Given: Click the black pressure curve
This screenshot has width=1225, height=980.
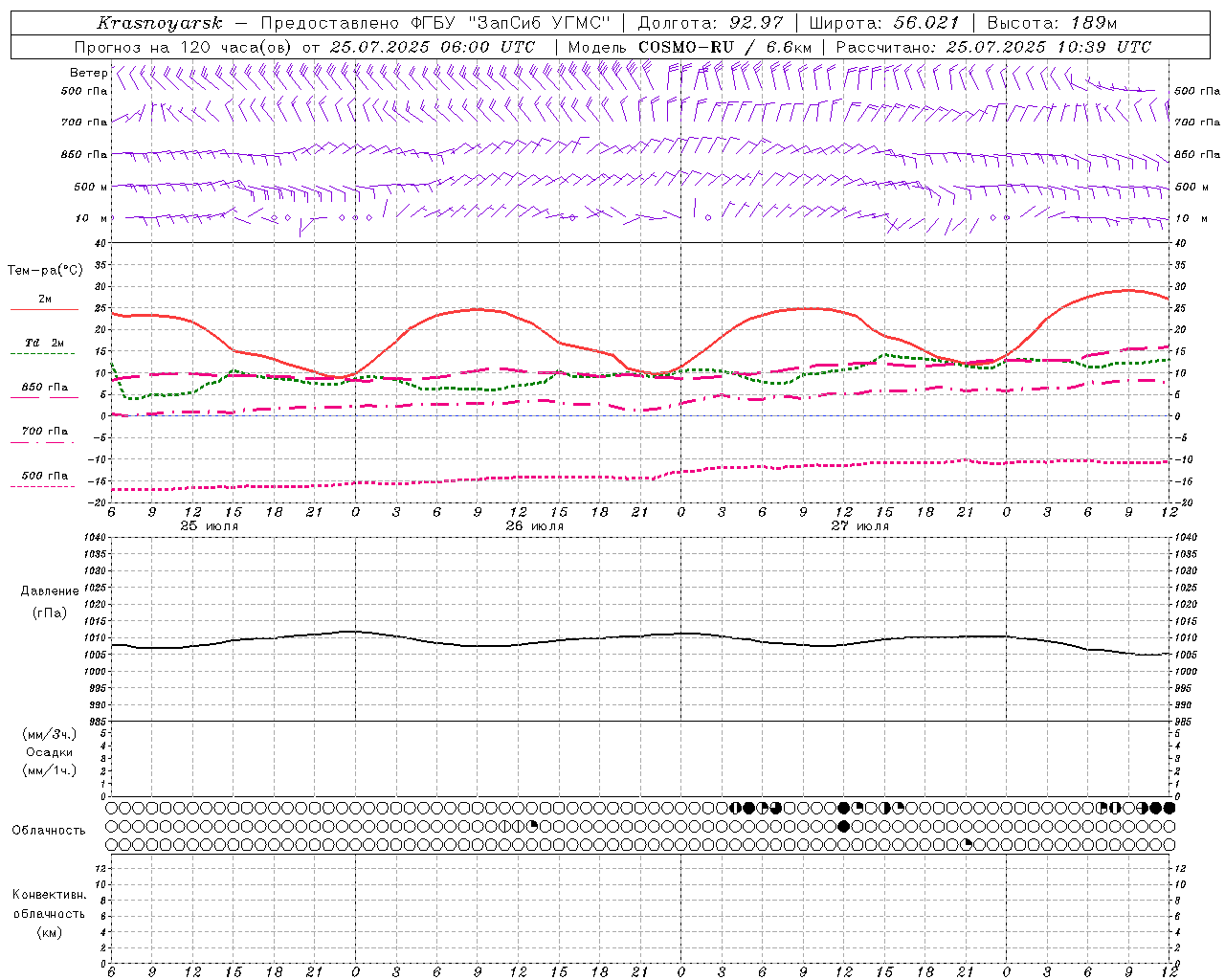Looking at the screenshot, I should (x=641, y=636).
